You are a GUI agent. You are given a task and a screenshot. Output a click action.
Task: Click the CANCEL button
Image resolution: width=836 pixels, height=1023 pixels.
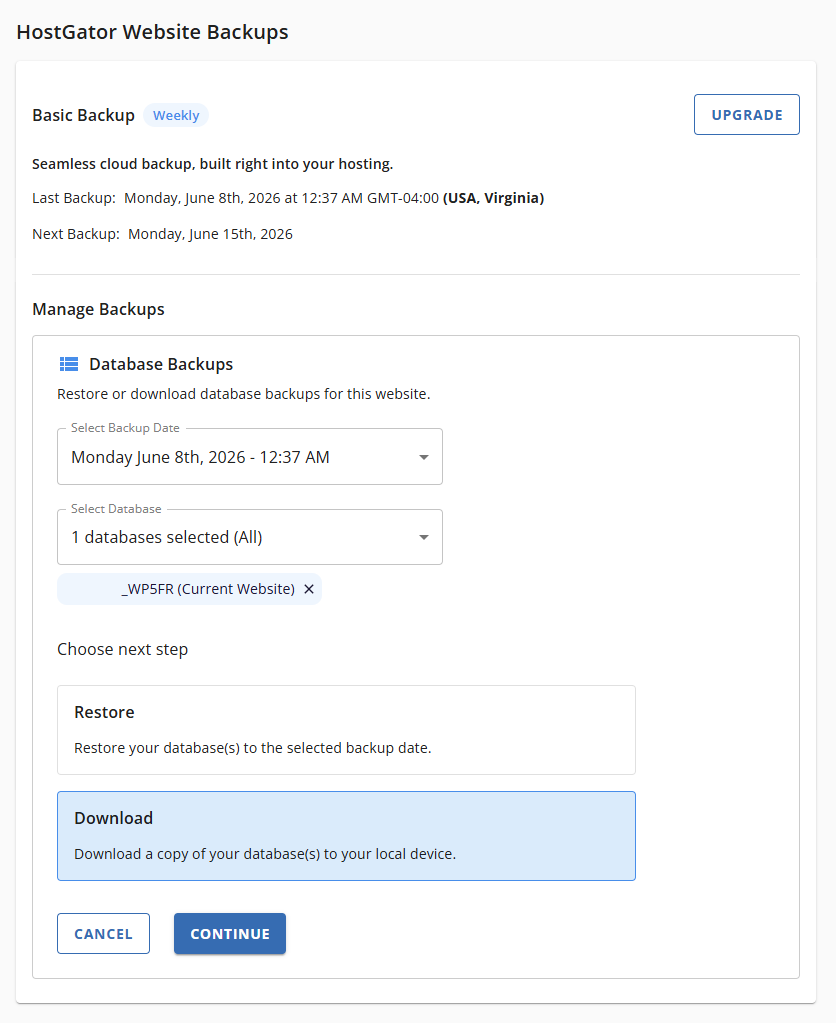pos(103,934)
